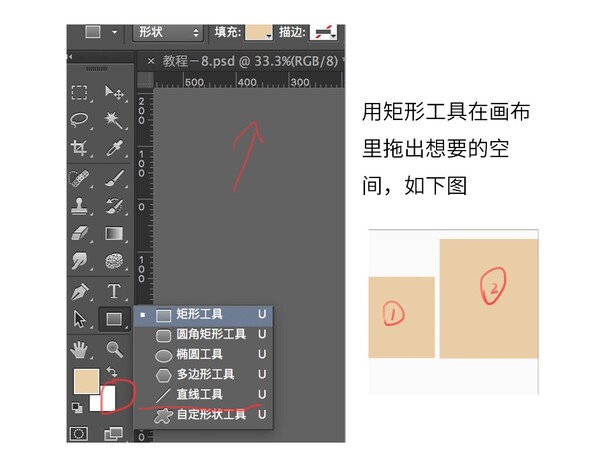This screenshot has width=600, height=452.
Task: Choose 多边形工具 from the flyout
Action: (203, 375)
